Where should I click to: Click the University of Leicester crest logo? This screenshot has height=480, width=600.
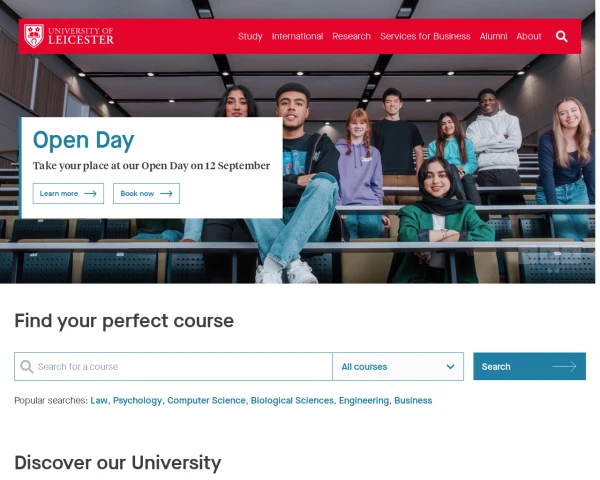[34, 36]
